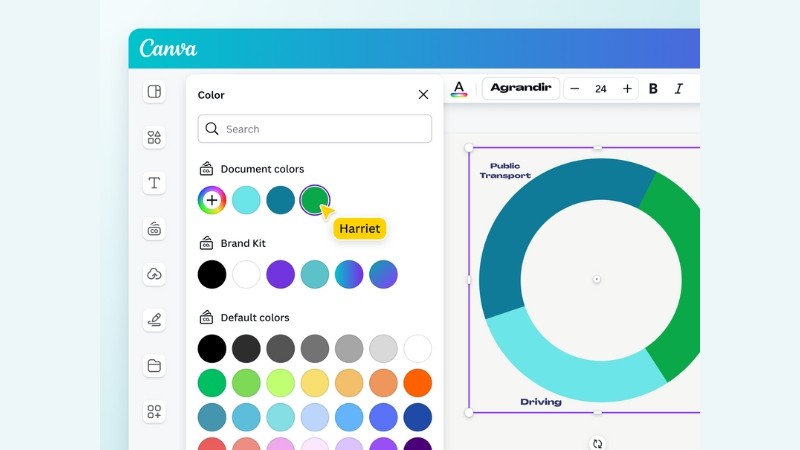Open the Elements sidebar icon
Screen dimensions: 800x450
pyautogui.click(x=154, y=138)
